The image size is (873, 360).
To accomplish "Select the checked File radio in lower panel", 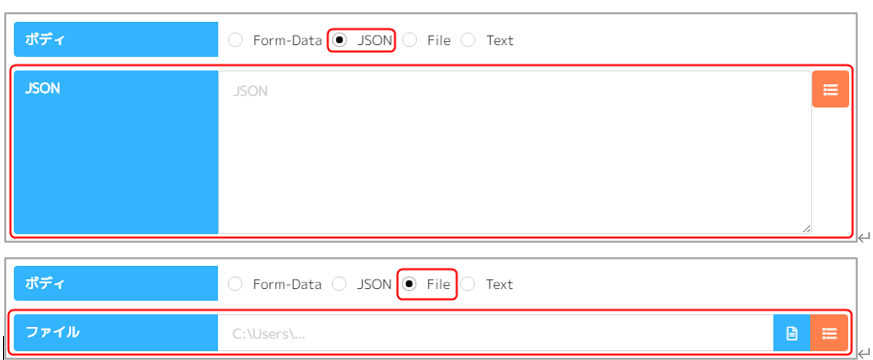I will pyautogui.click(x=409, y=284).
